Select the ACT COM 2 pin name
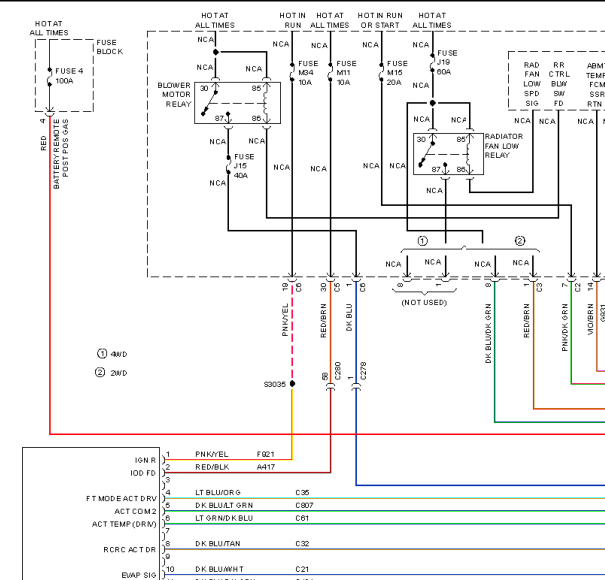 tap(135, 511)
